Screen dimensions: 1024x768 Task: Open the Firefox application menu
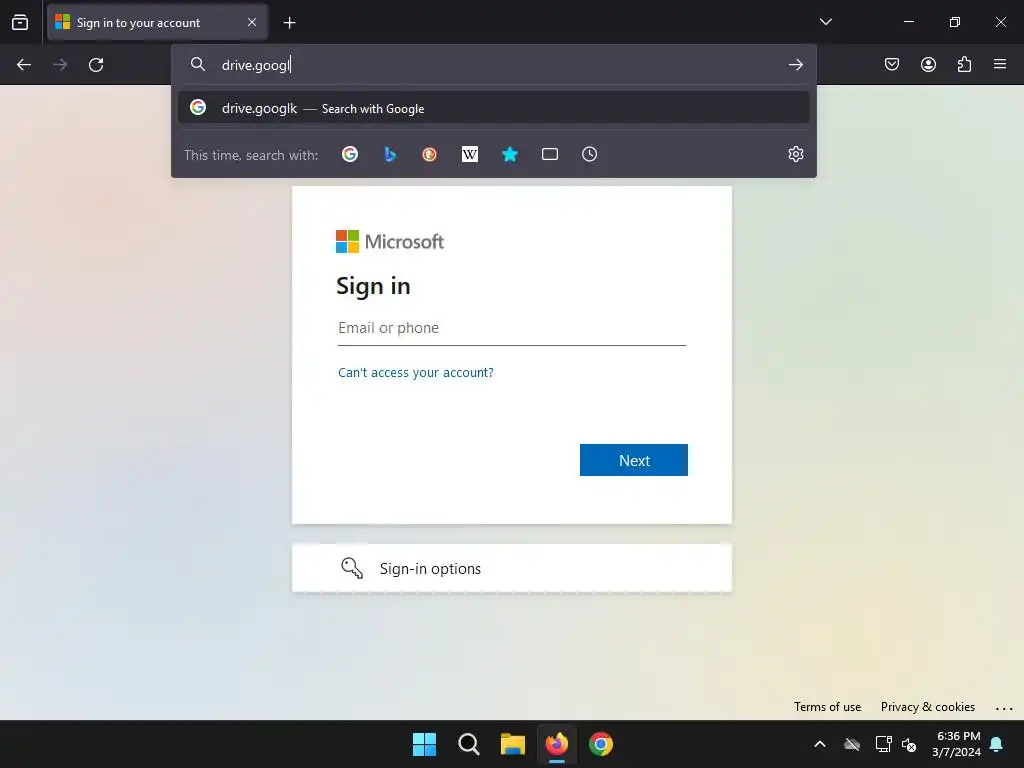coord(1000,64)
